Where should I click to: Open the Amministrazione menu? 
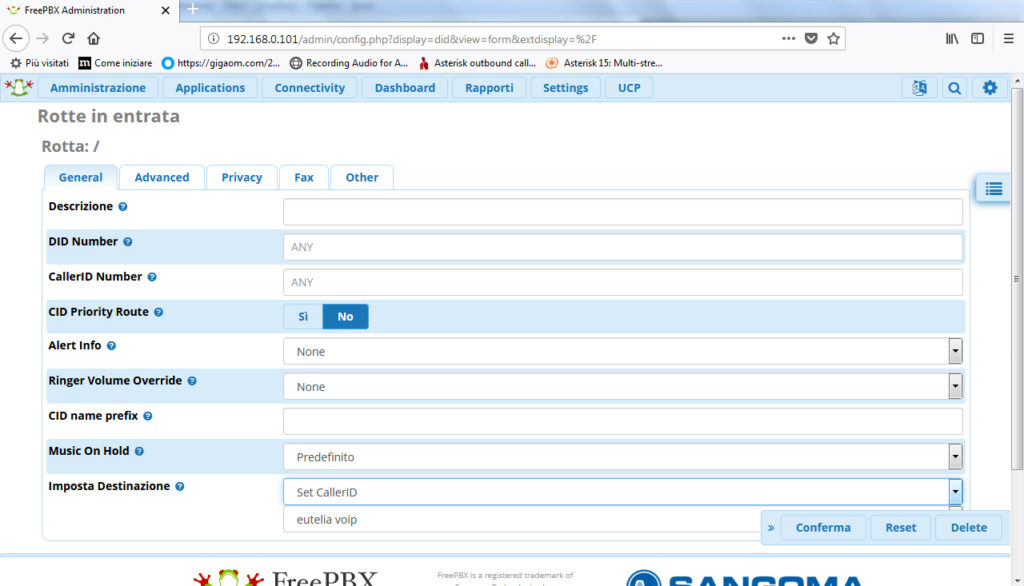pos(98,88)
